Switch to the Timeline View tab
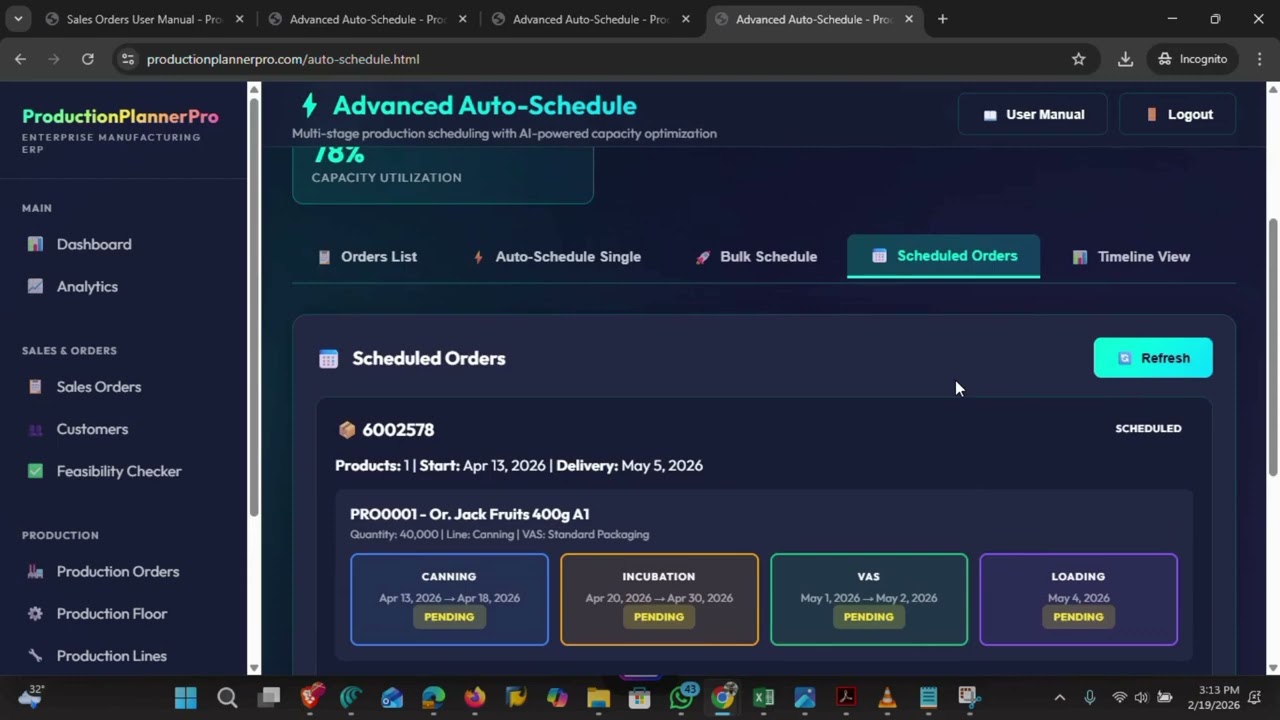The image size is (1280, 720). tap(1131, 257)
